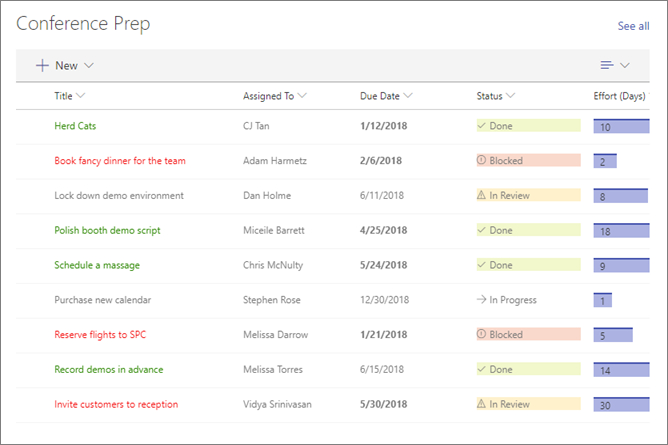Viewport: 668px width, 445px height.
Task: Click In Review warning icon for demo environment
Action: [482, 196]
